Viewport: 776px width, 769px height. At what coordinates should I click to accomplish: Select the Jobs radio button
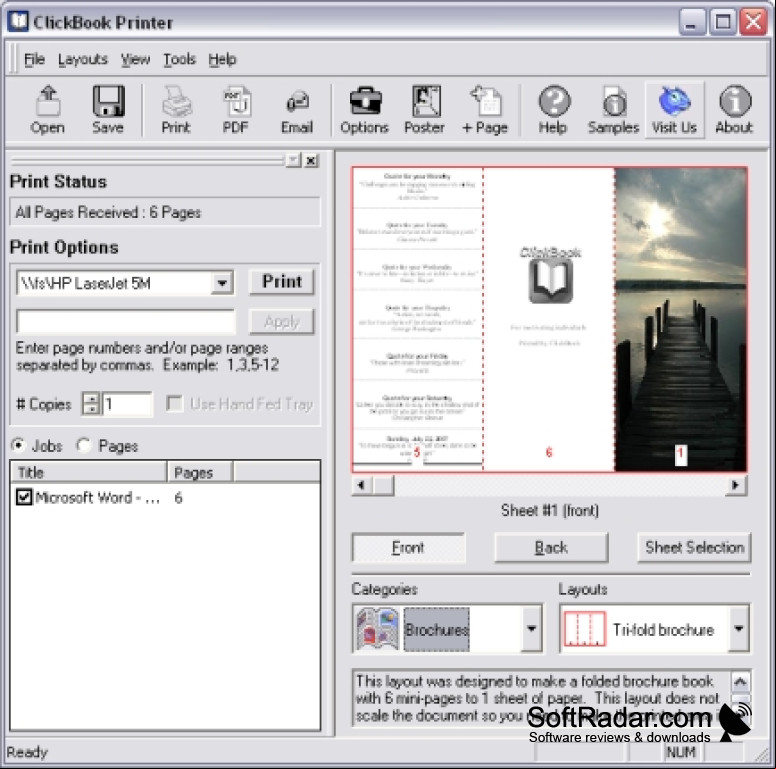(18, 445)
